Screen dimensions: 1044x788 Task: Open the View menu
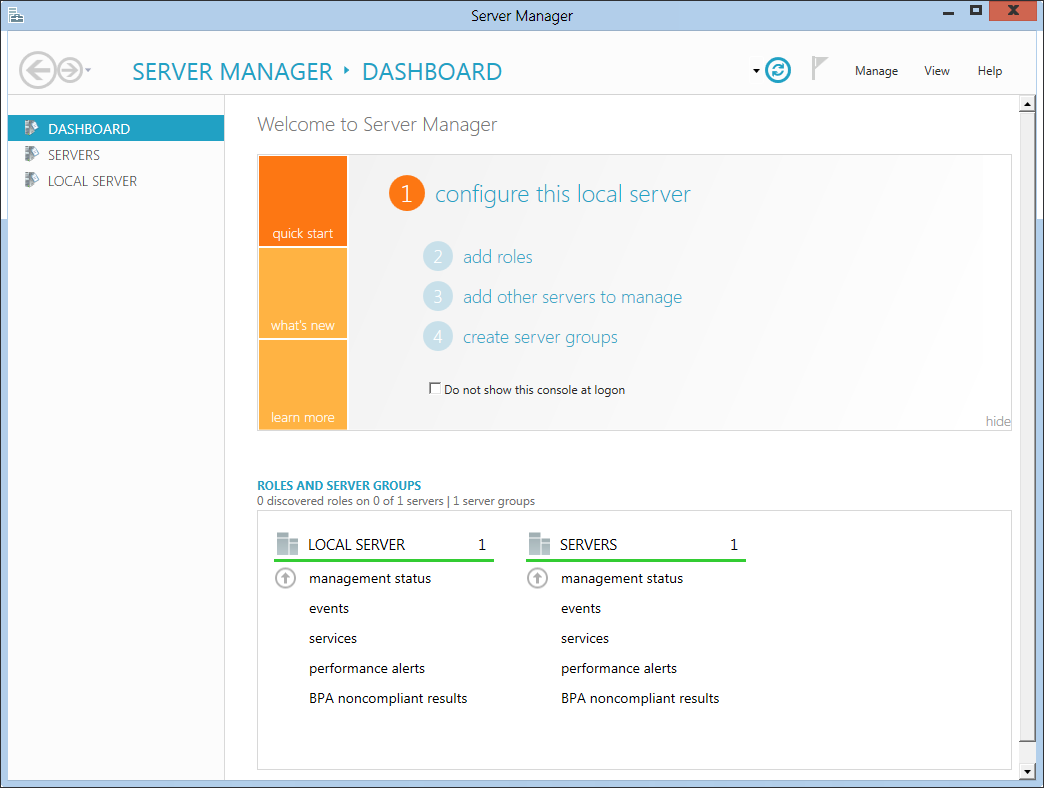pos(936,71)
